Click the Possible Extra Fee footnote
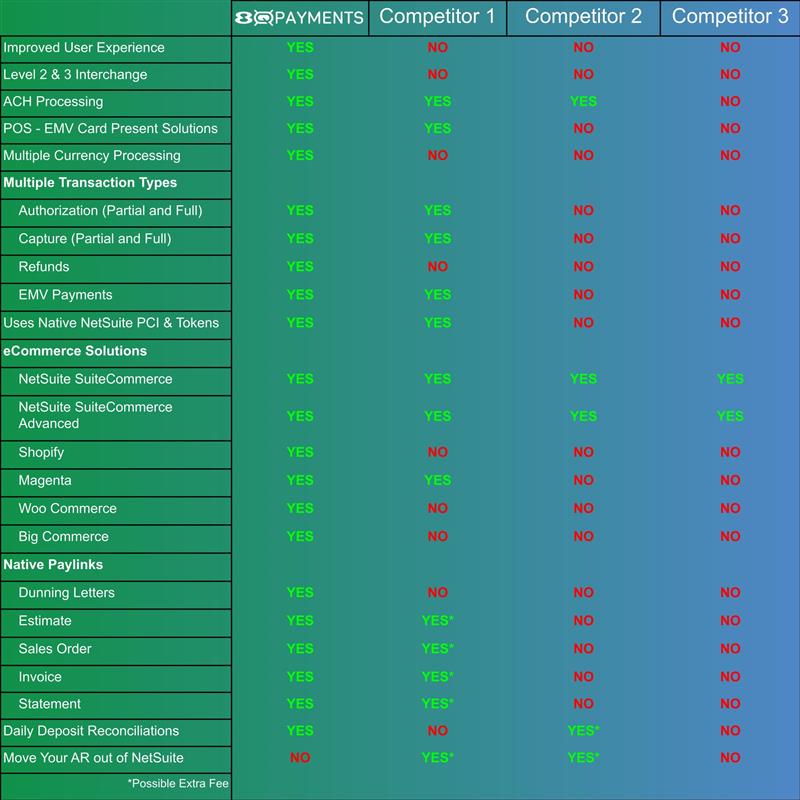This screenshot has width=800, height=800. [178, 783]
